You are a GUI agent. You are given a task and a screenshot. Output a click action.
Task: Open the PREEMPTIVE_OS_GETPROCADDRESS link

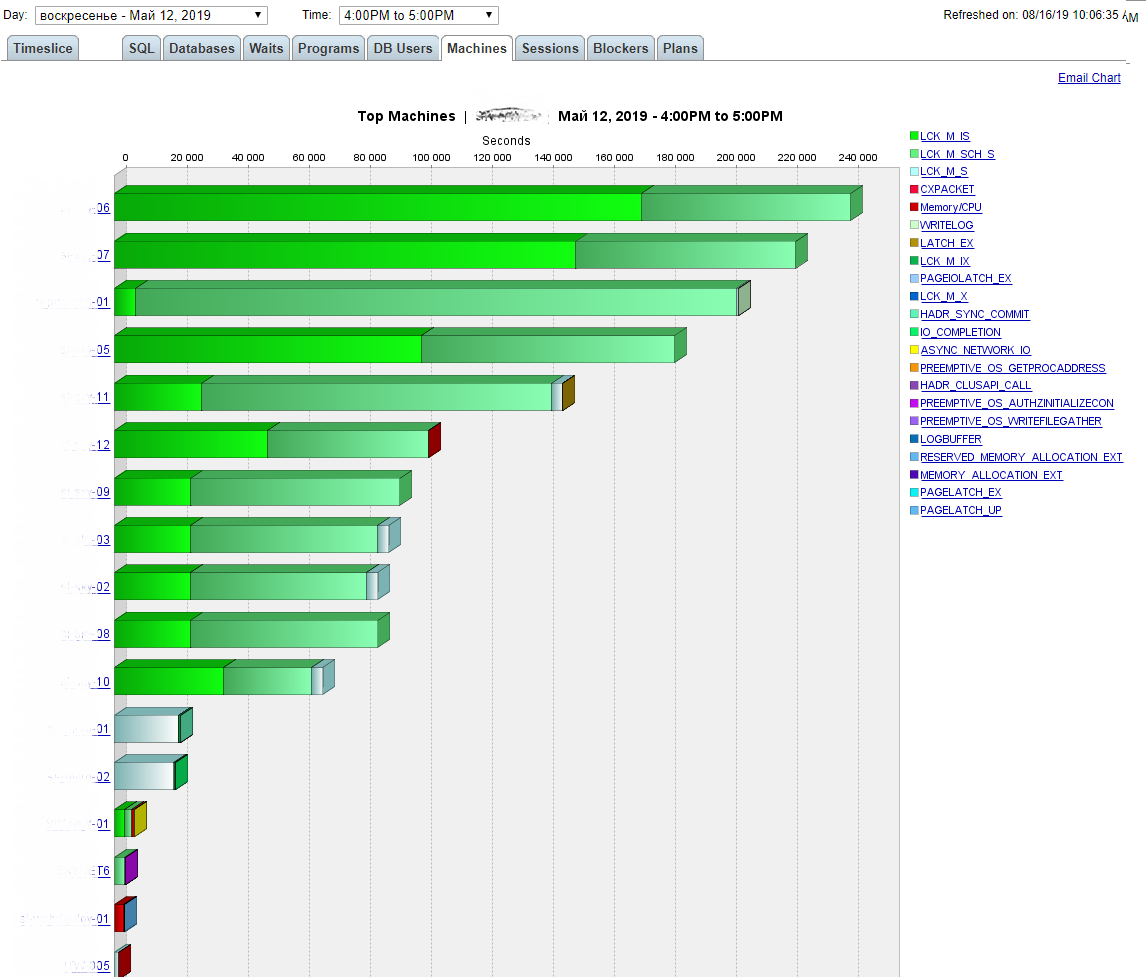coord(1013,368)
